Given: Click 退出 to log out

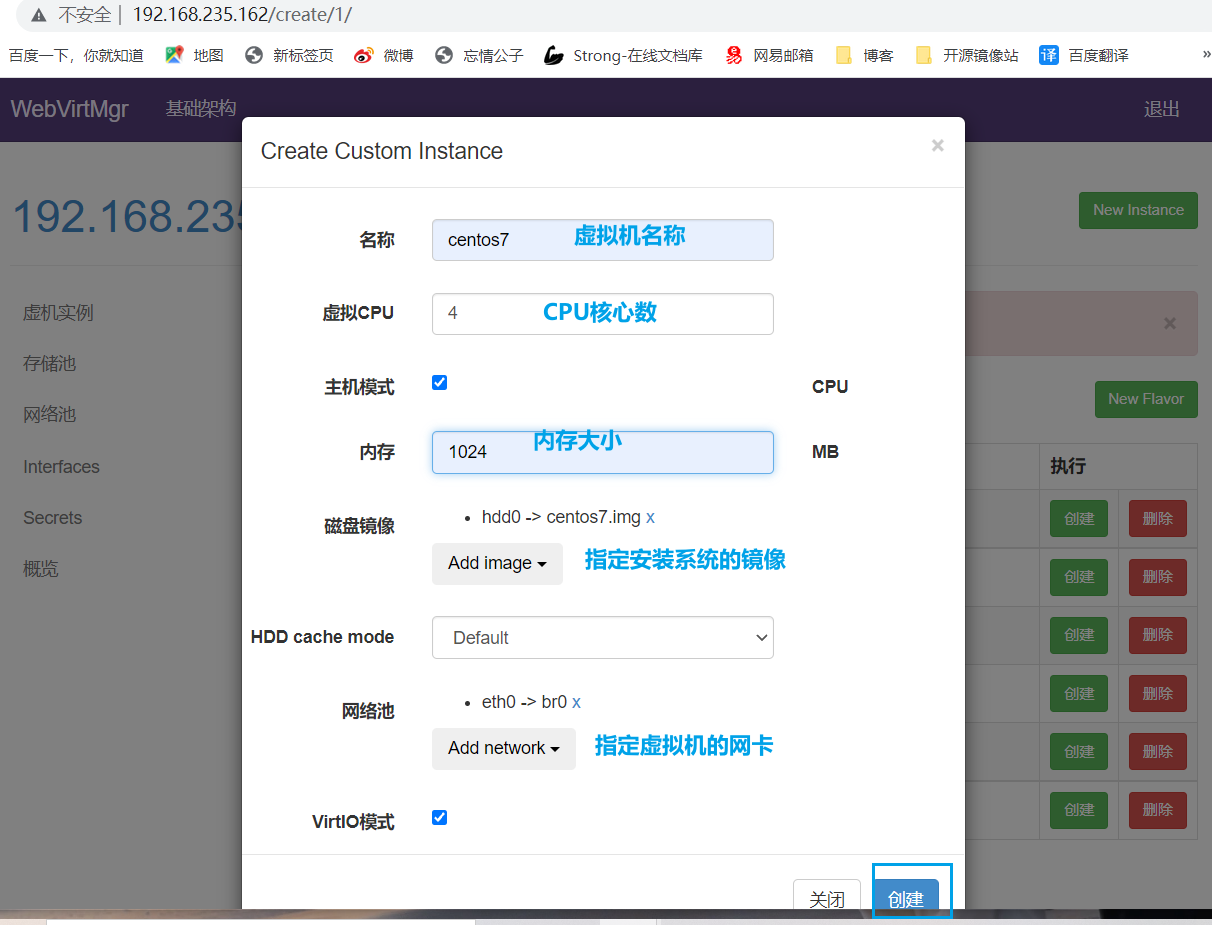Looking at the screenshot, I should click(1162, 109).
